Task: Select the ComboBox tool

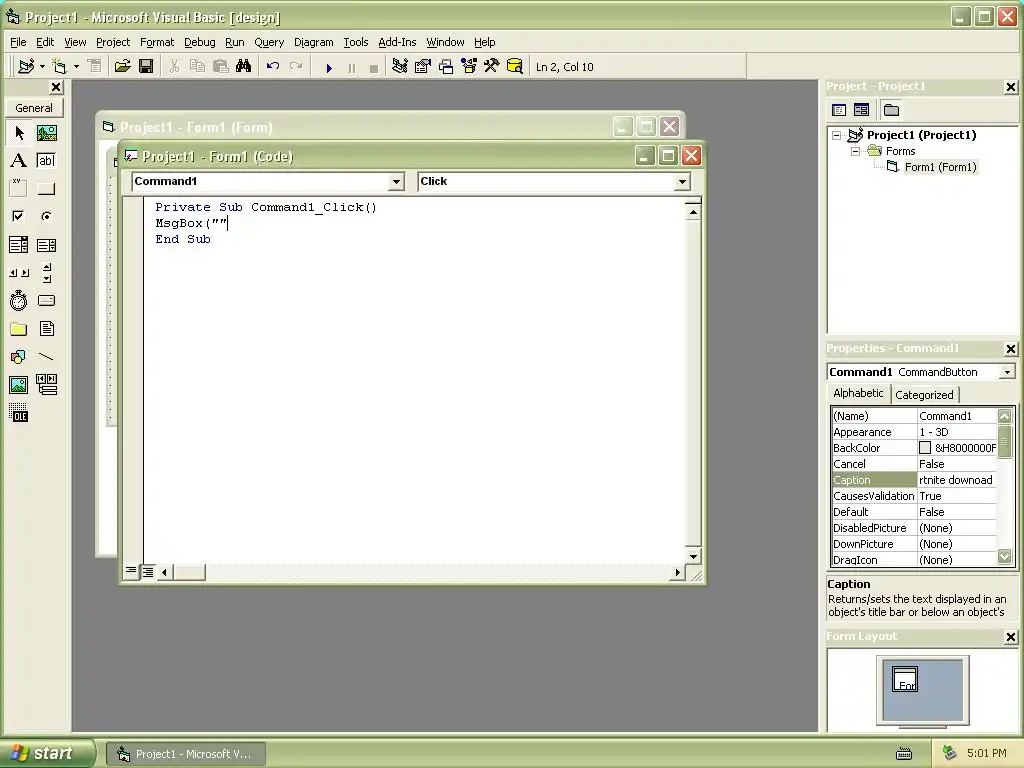Action: 19,245
